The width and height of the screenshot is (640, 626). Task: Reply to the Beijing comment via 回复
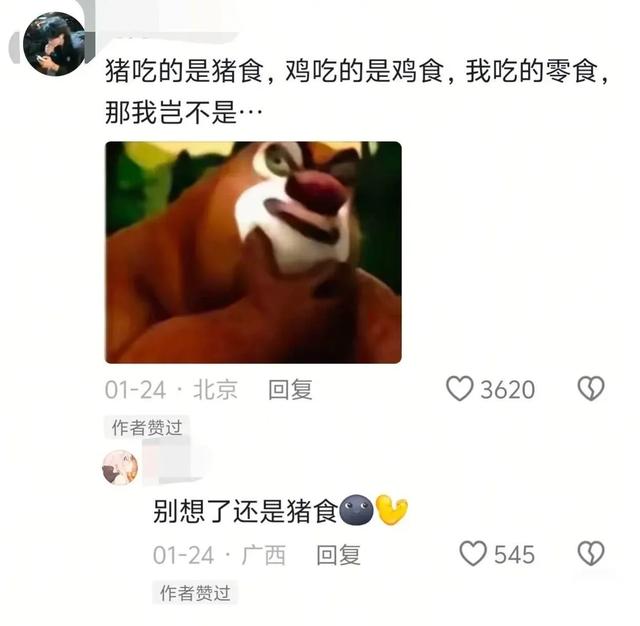click(x=290, y=389)
